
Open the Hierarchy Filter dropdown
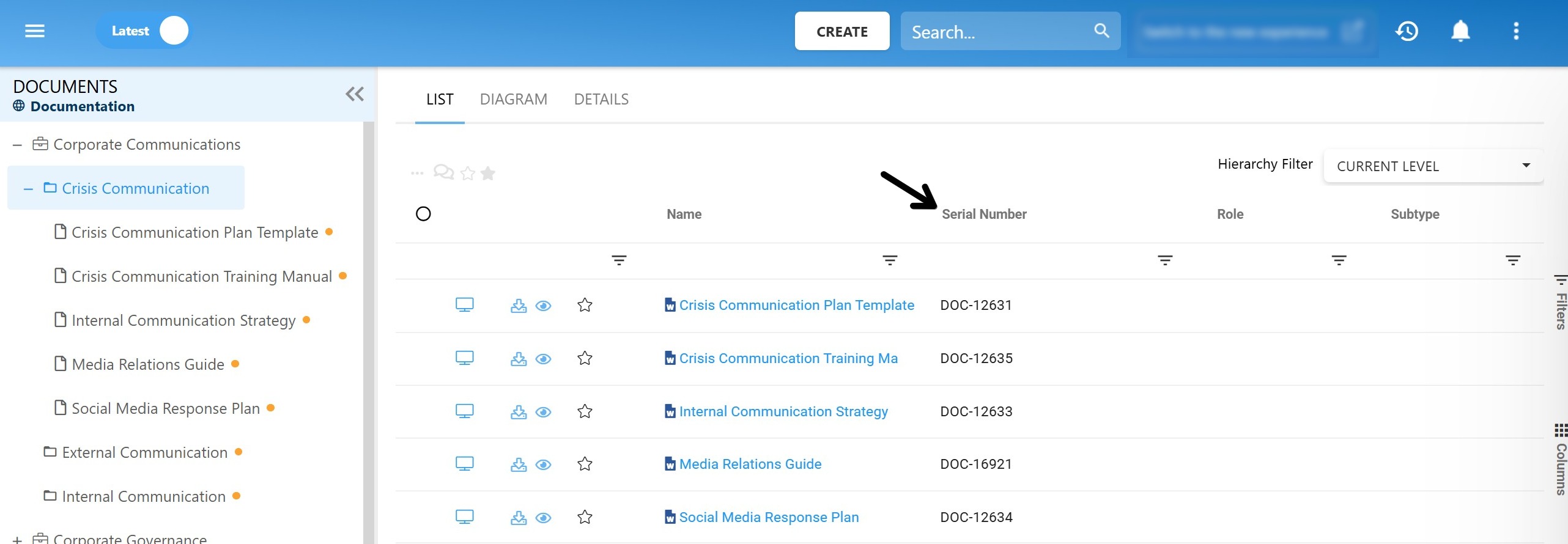coord(1432,166)
